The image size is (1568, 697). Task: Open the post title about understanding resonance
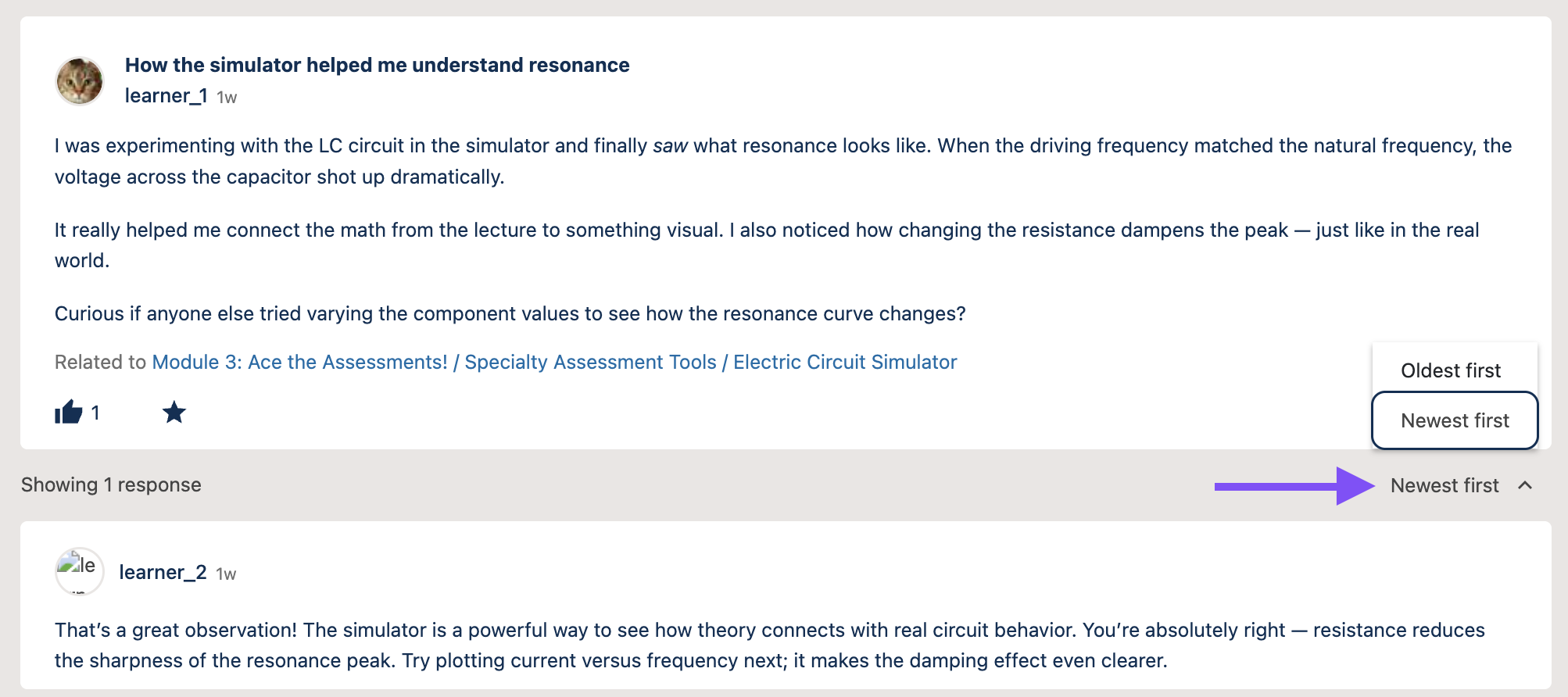click(x=377, y=65)
